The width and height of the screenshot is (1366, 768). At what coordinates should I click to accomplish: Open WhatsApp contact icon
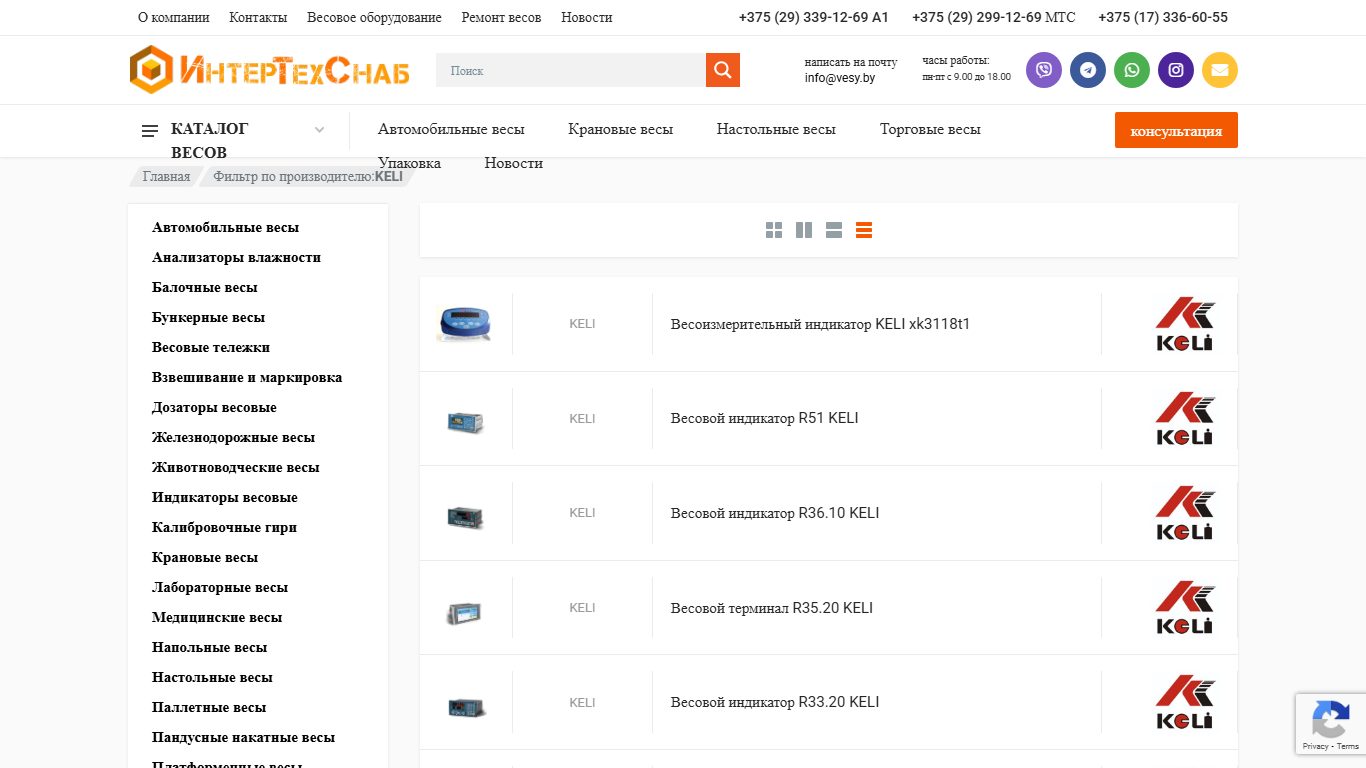click(1132, 70)
